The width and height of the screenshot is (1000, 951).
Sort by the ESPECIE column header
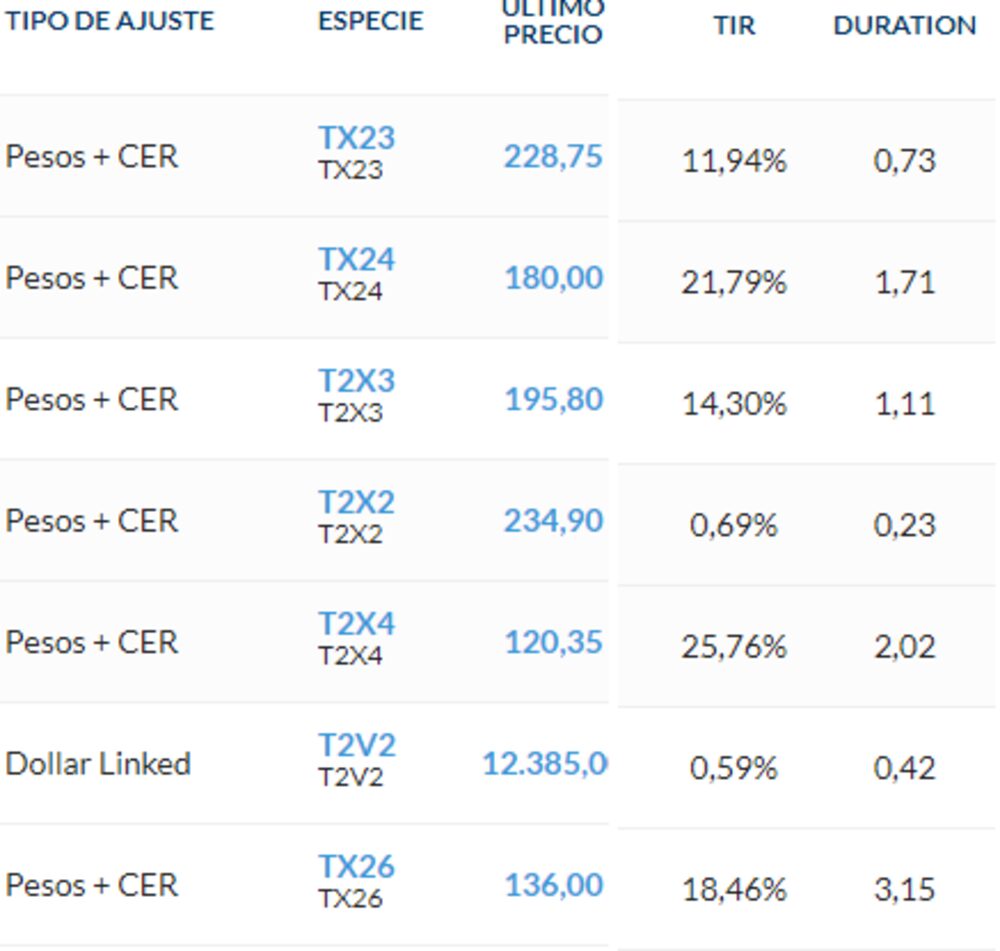point(370,22)
